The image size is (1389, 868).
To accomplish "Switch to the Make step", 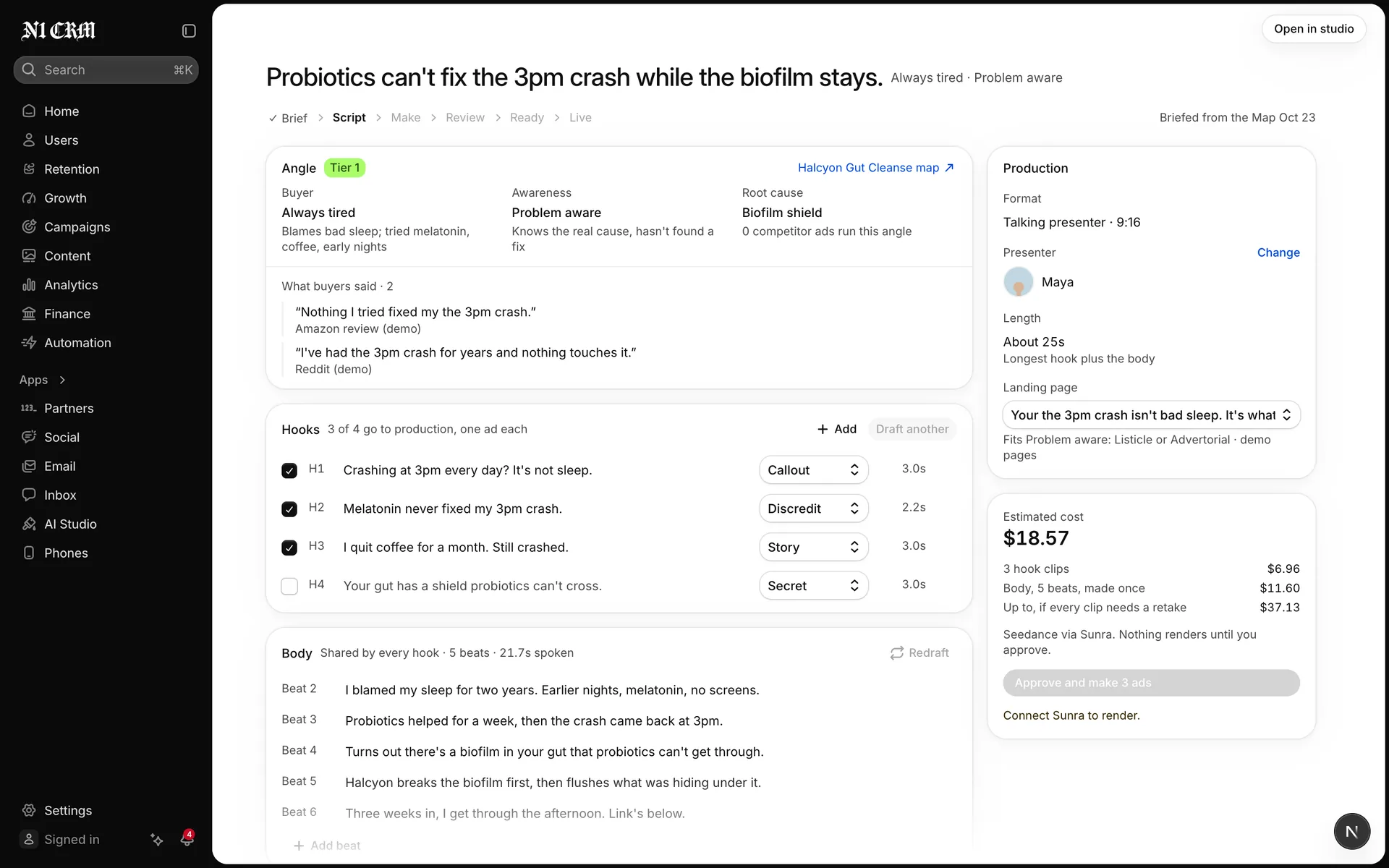I will [405, 117].
